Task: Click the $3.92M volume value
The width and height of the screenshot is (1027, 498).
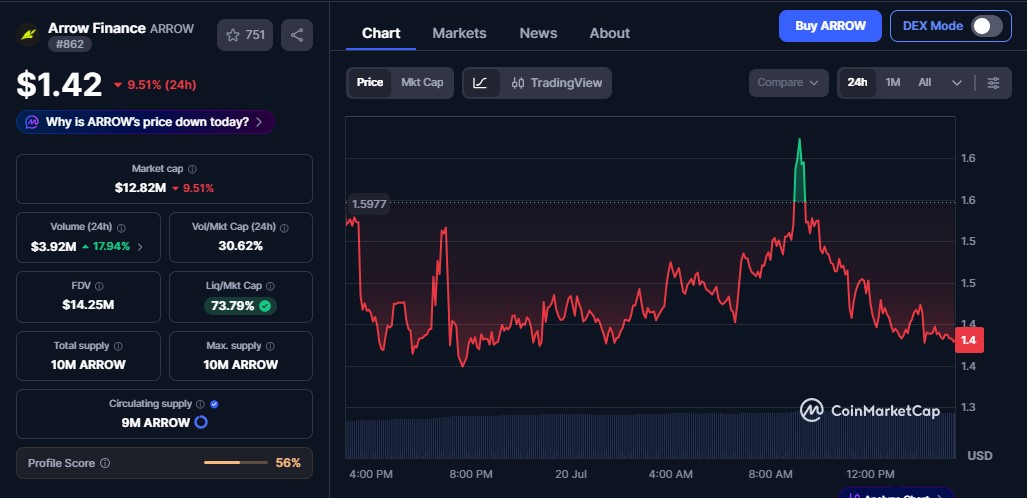Action: tap(54, 247)
